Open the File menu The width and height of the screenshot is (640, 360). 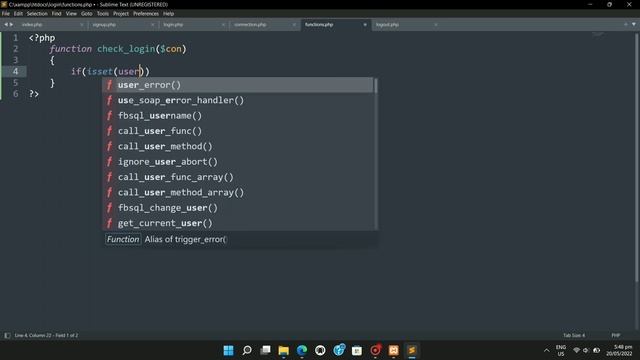(x=6, y=13)
